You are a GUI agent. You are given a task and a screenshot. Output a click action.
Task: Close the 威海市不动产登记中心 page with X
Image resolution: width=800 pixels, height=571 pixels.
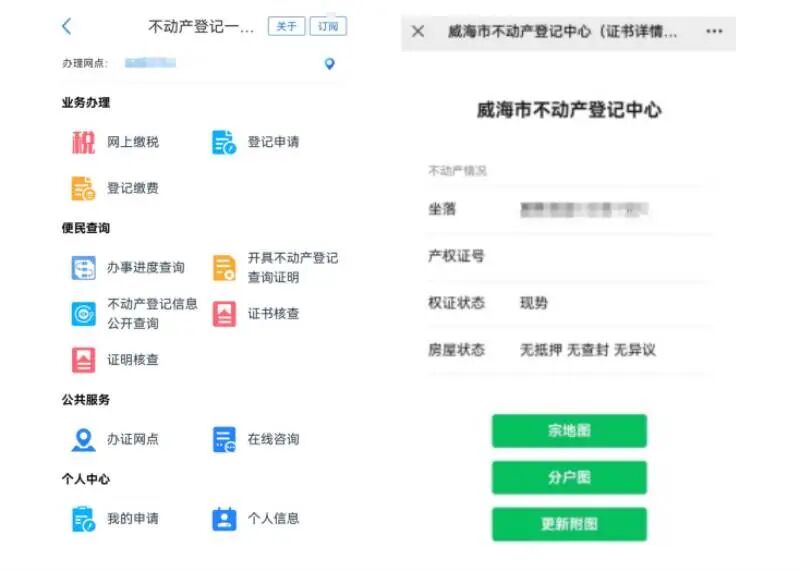(418, 32)
